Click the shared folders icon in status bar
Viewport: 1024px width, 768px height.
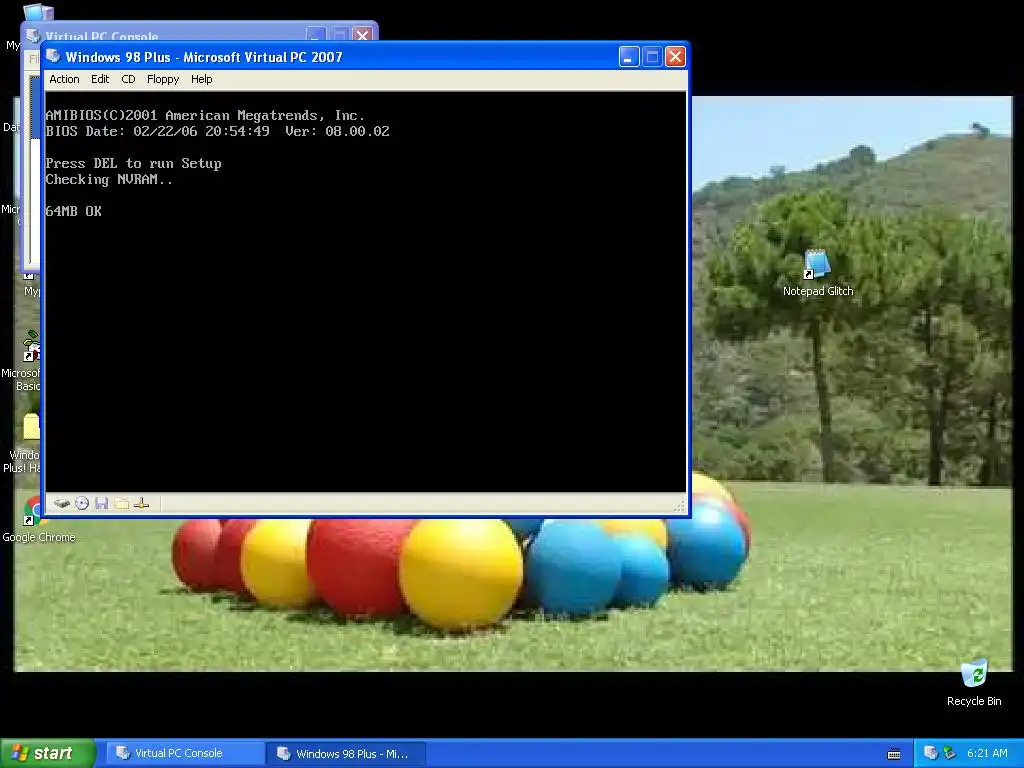[x=121, y=503]
